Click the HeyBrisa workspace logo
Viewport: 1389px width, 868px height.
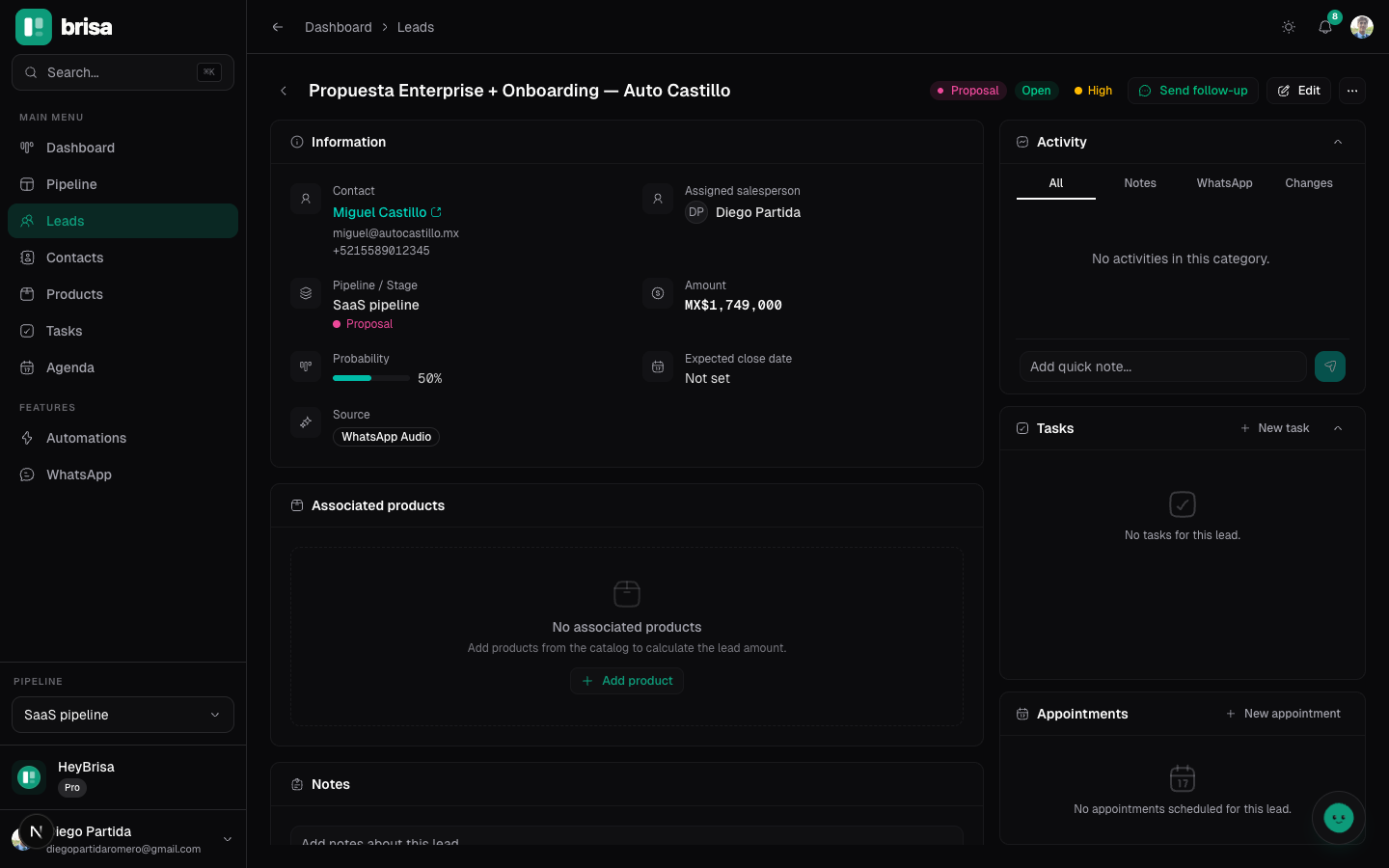tap(29, 777)
